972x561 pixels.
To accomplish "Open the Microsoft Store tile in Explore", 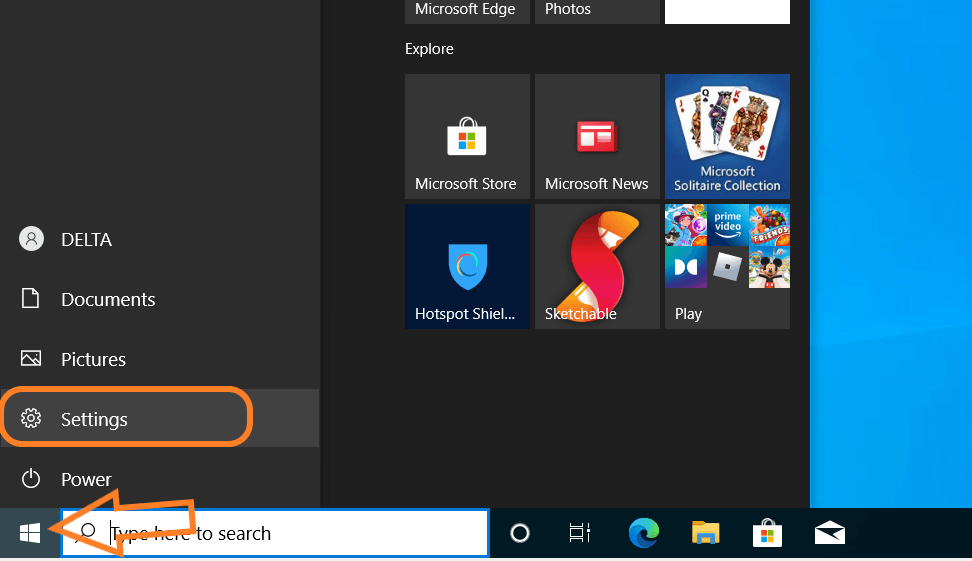I will (x=467, y=136).
